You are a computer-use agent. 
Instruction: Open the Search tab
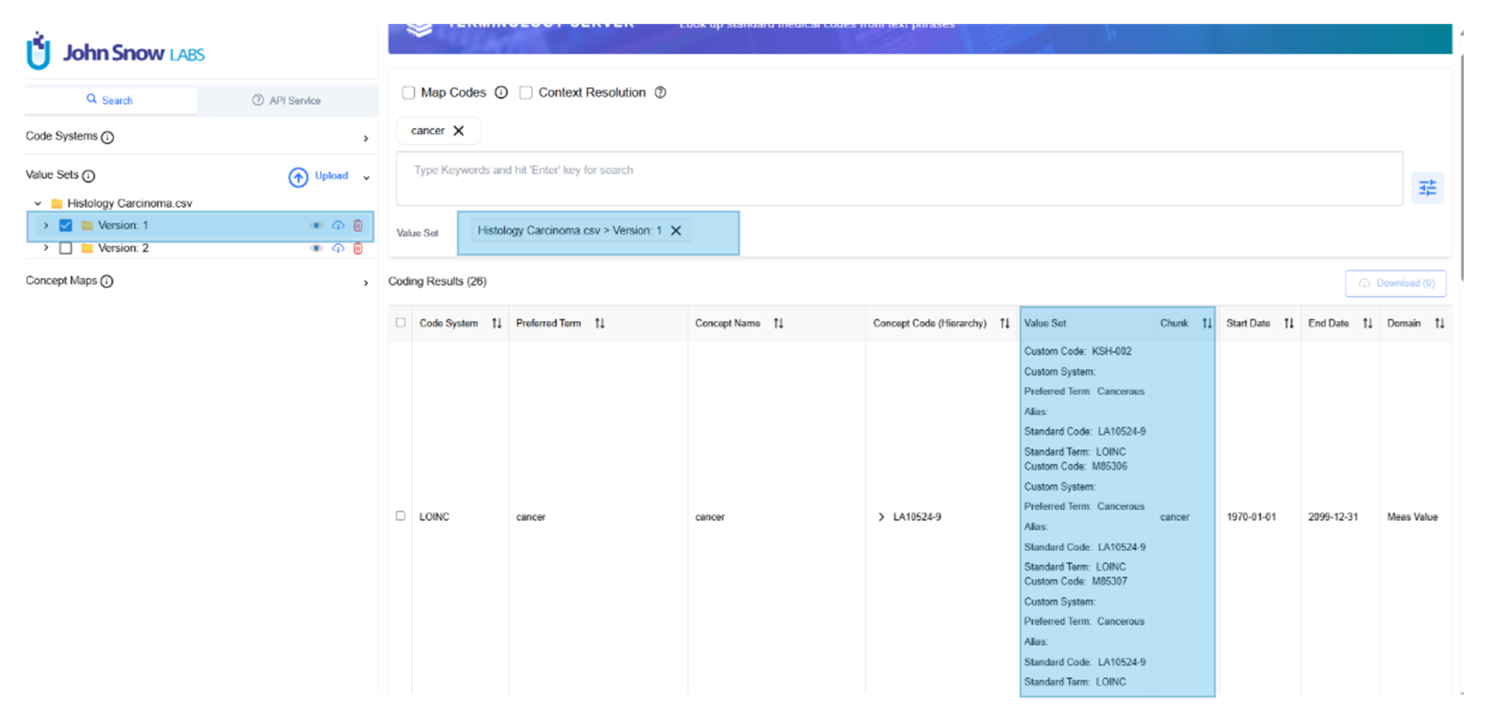pyautogui.click(x=110, y=100)
